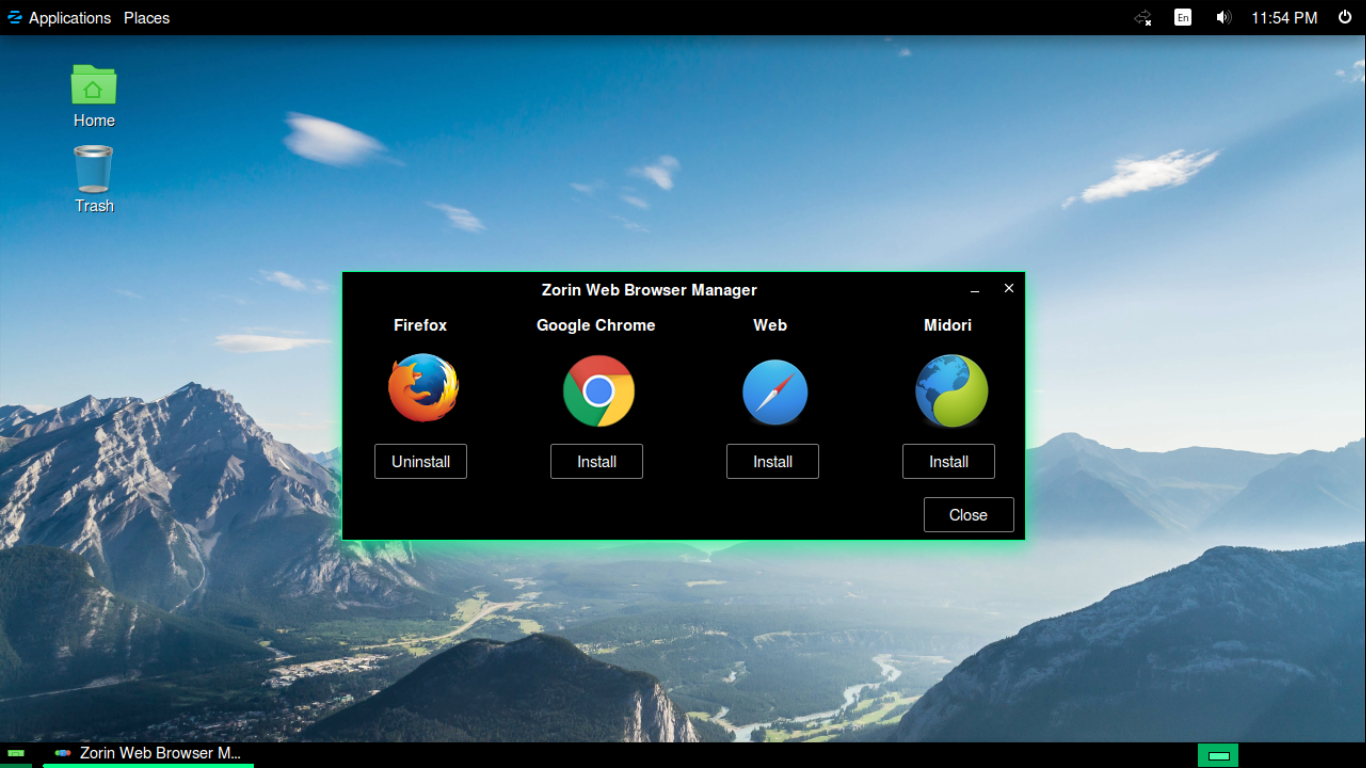Click the "Web" label text
The image size is (1366, 768).
770,325
